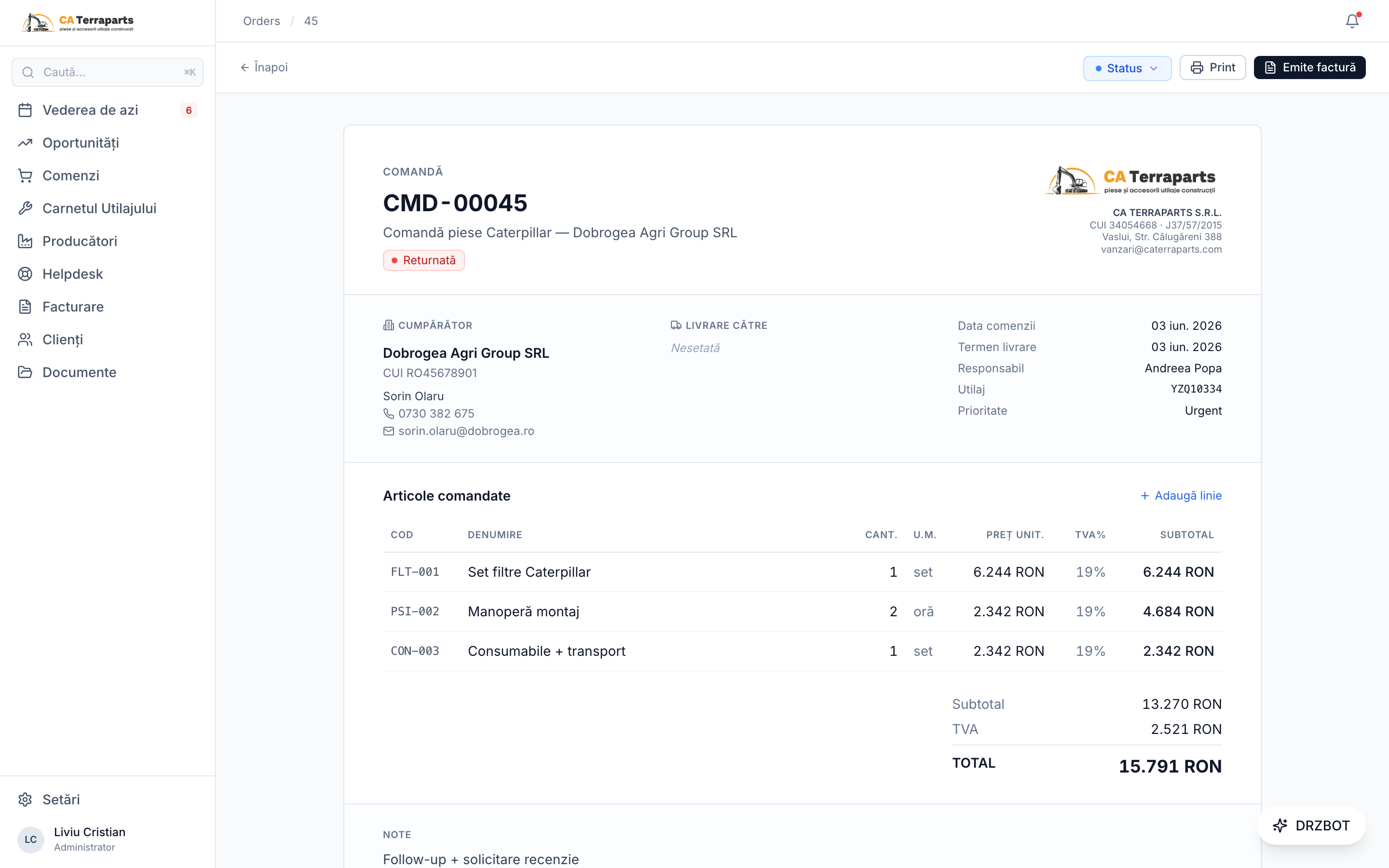Focus the Caută search field
This screenshot has width=1389, height=868.
point(108,72)
